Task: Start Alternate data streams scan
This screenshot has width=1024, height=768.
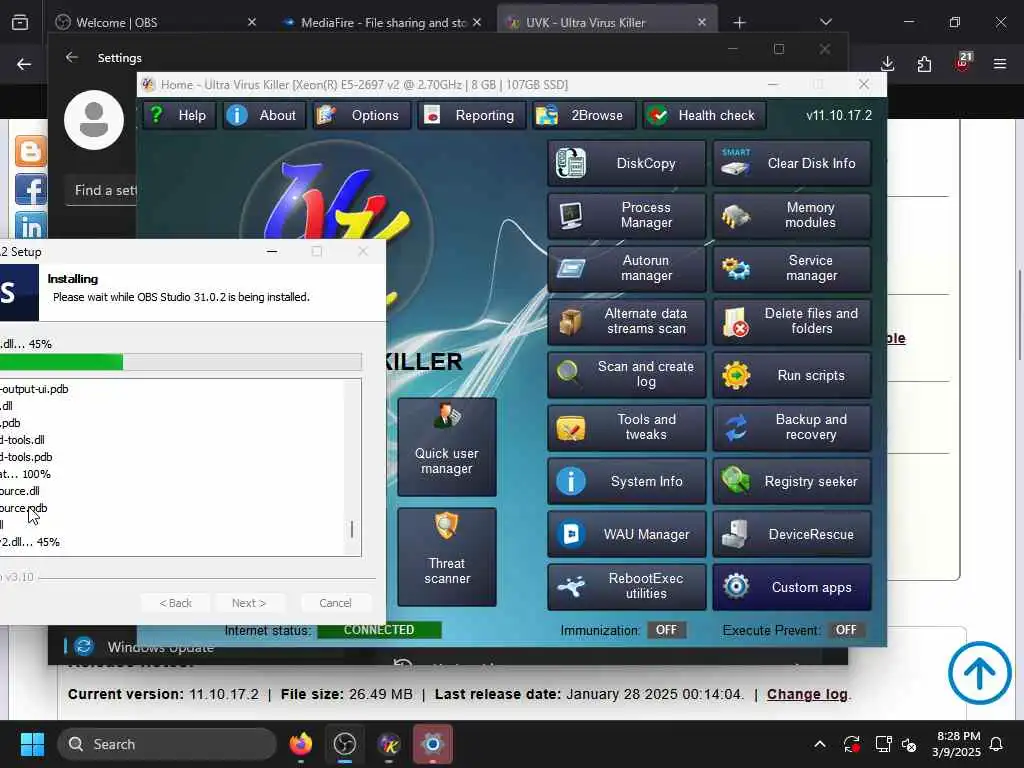Action: coord(626,321)
